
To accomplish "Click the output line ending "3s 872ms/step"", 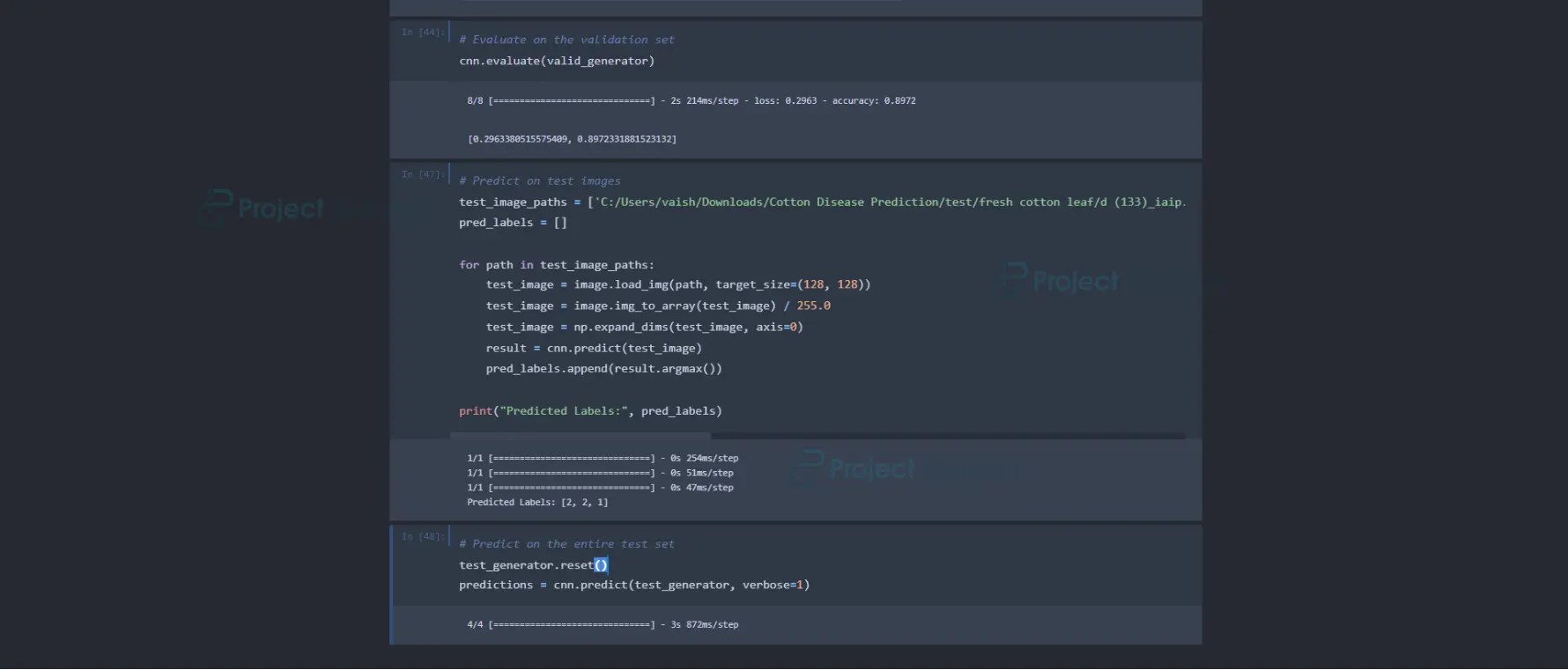I will 603,625.
